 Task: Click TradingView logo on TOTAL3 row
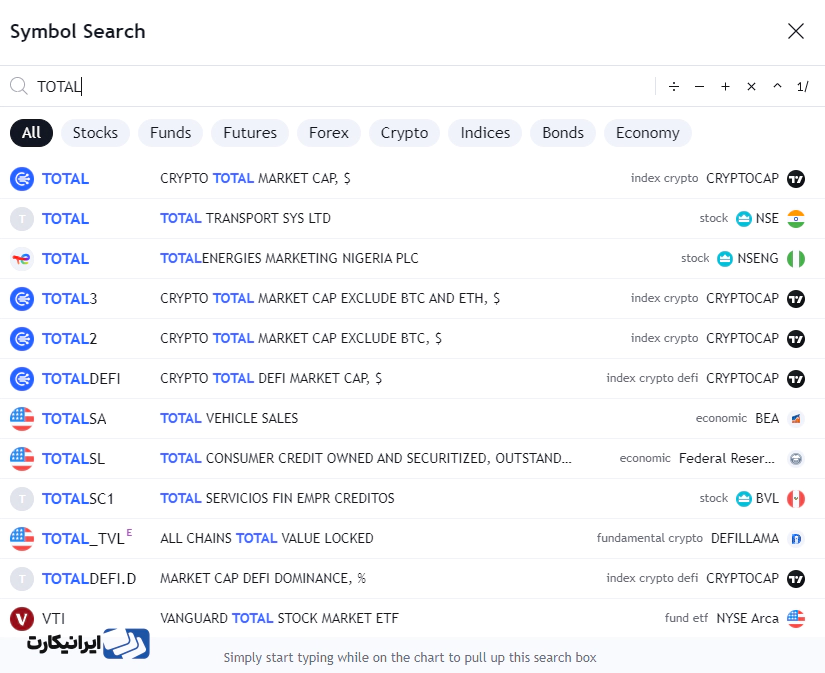tap(796, 299)
